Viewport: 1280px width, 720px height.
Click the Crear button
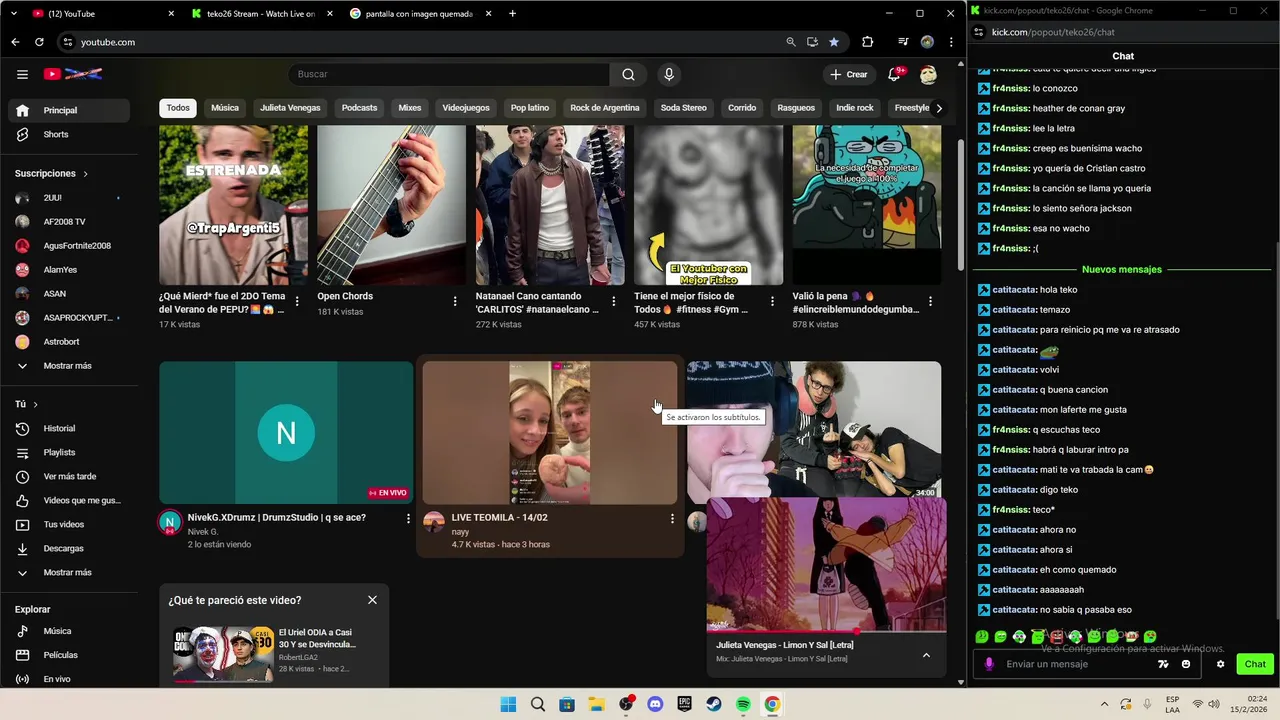click(848, 74)
